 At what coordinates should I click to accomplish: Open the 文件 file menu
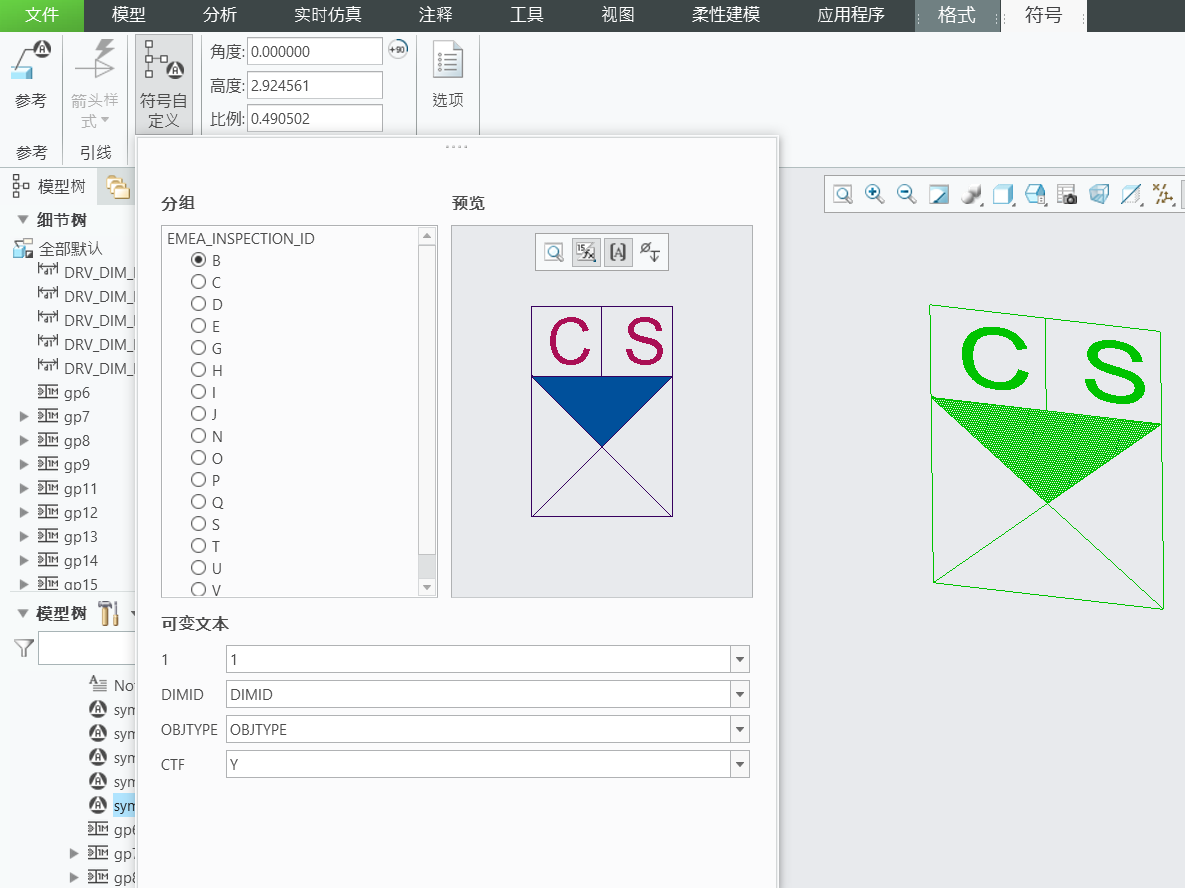42,15
